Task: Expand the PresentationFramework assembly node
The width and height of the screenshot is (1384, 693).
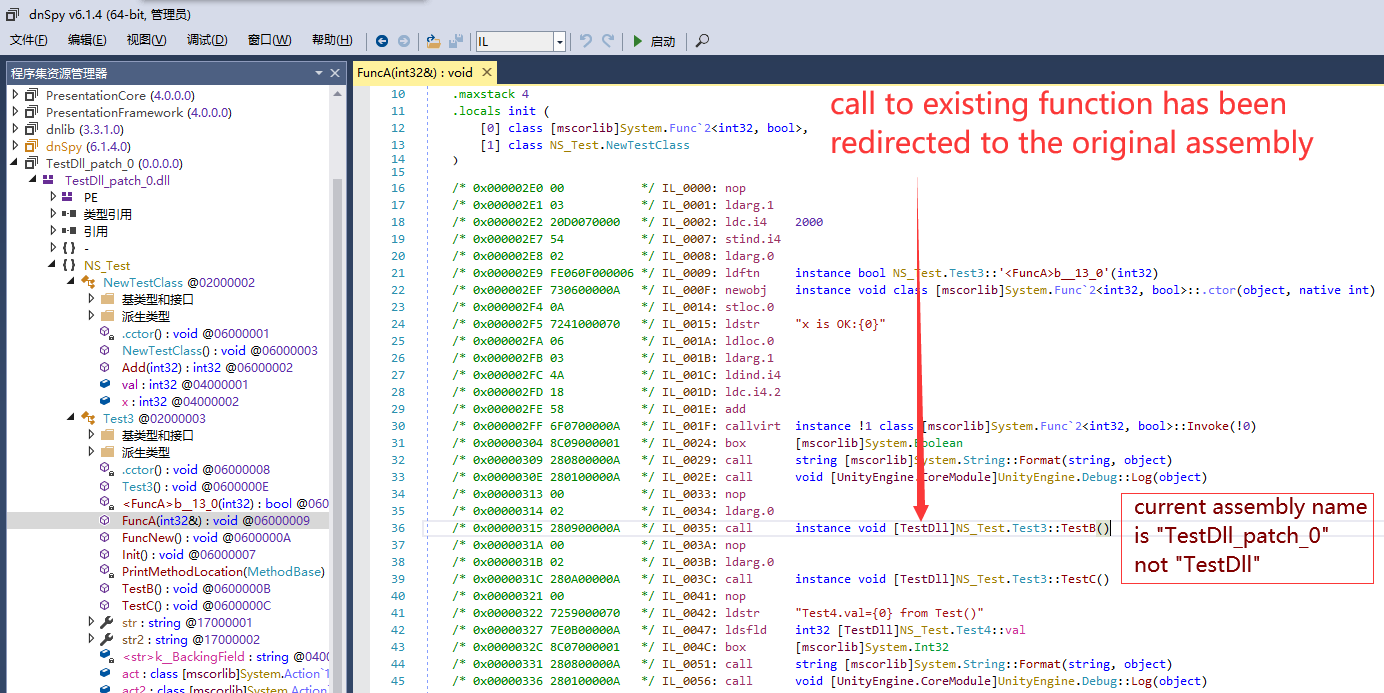Action: pos(15,112)
